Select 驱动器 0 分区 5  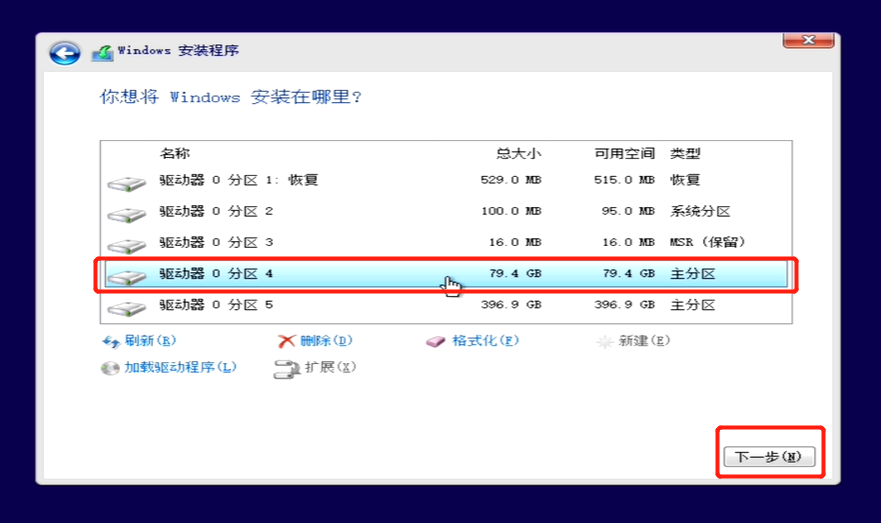pyautogui.click(x=446, y=305)
